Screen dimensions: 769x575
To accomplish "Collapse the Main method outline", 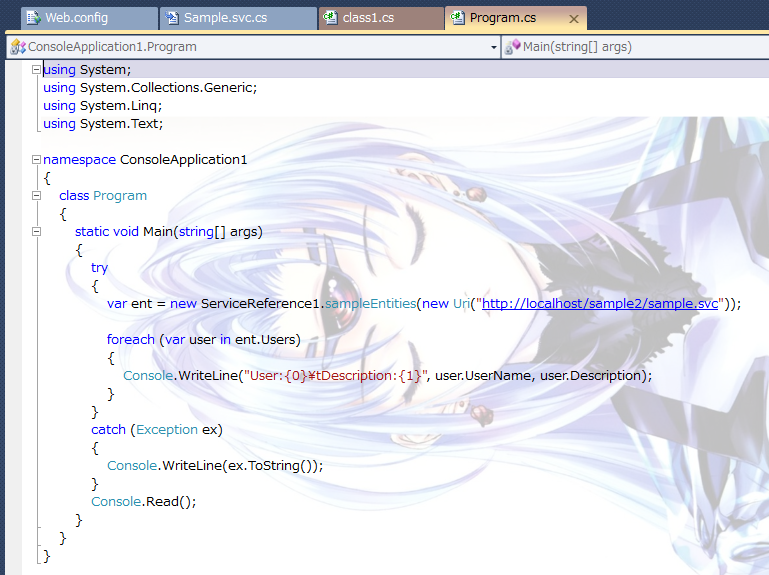I will tap(36, 231).
